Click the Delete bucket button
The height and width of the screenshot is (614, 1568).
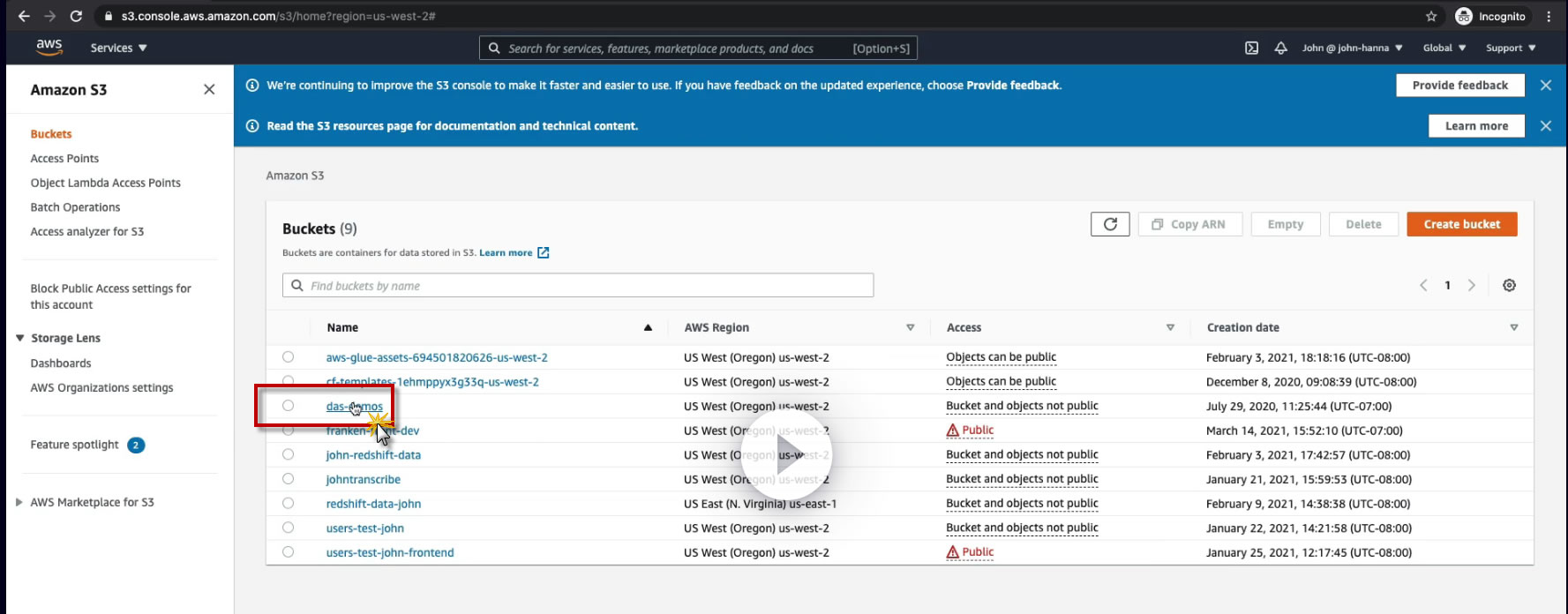[1363, 224]
